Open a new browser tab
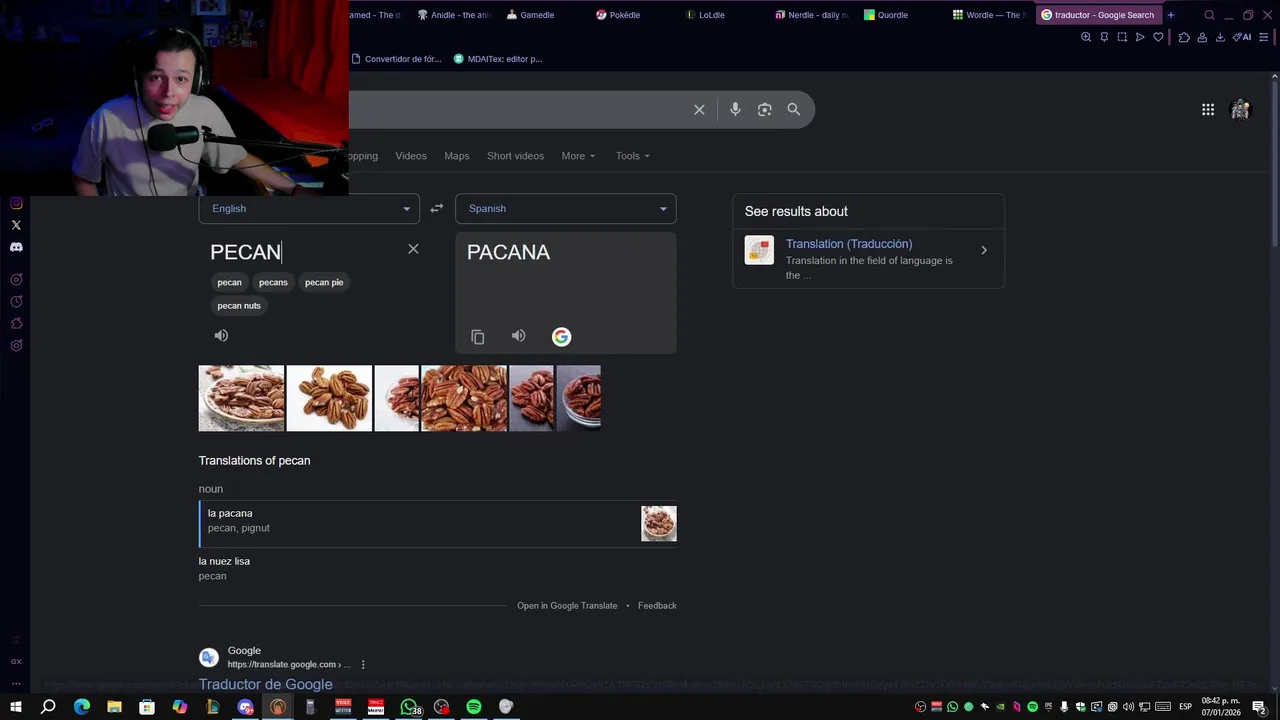Image resolution: width=1280 pixels, height=720 pixels. [x=1171, y=15]
